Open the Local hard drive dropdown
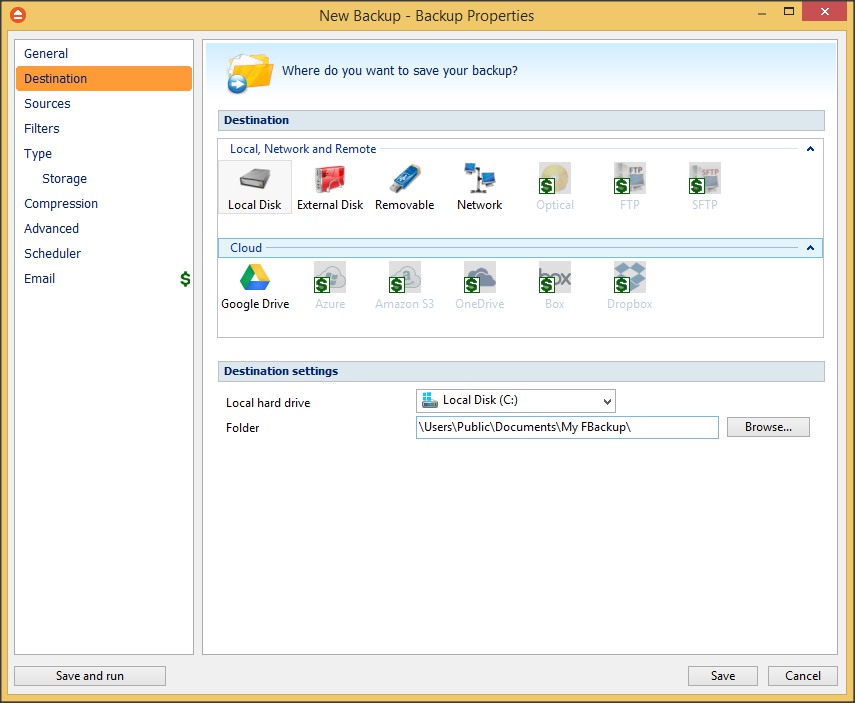The width and height of the screenshot is (855, 703). (x=516, y=401)
